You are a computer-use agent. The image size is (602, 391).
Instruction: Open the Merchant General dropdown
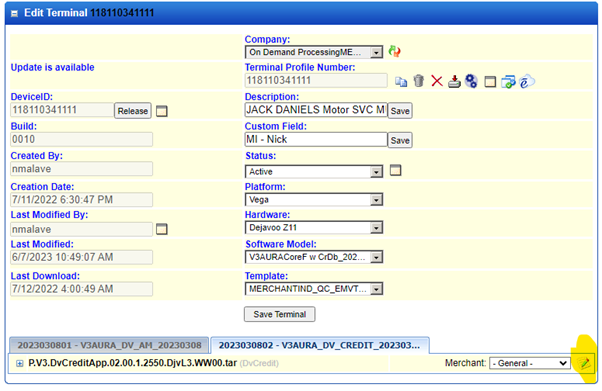(529, 363)
